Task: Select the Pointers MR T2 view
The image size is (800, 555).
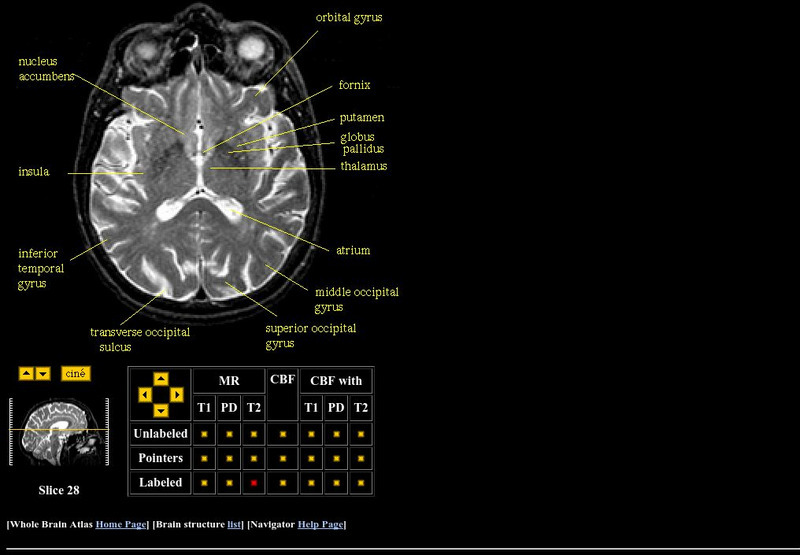Action: tap(254, 458)
